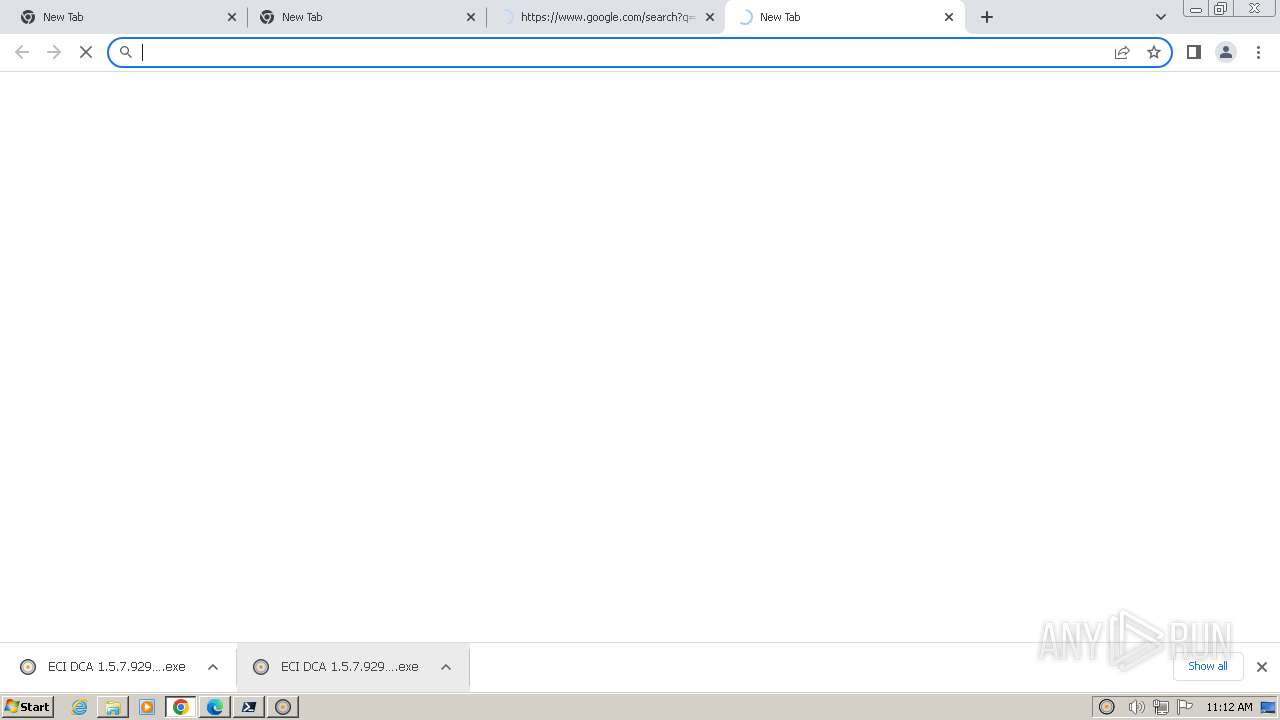Open the Windows Start menu
The image size is (1280, 720).
tap(28, 707)
